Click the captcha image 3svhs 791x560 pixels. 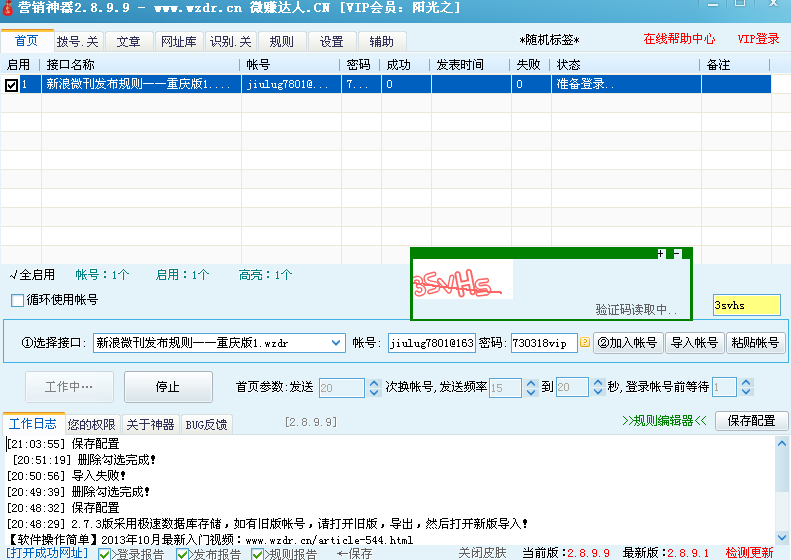tap(462, 280)
